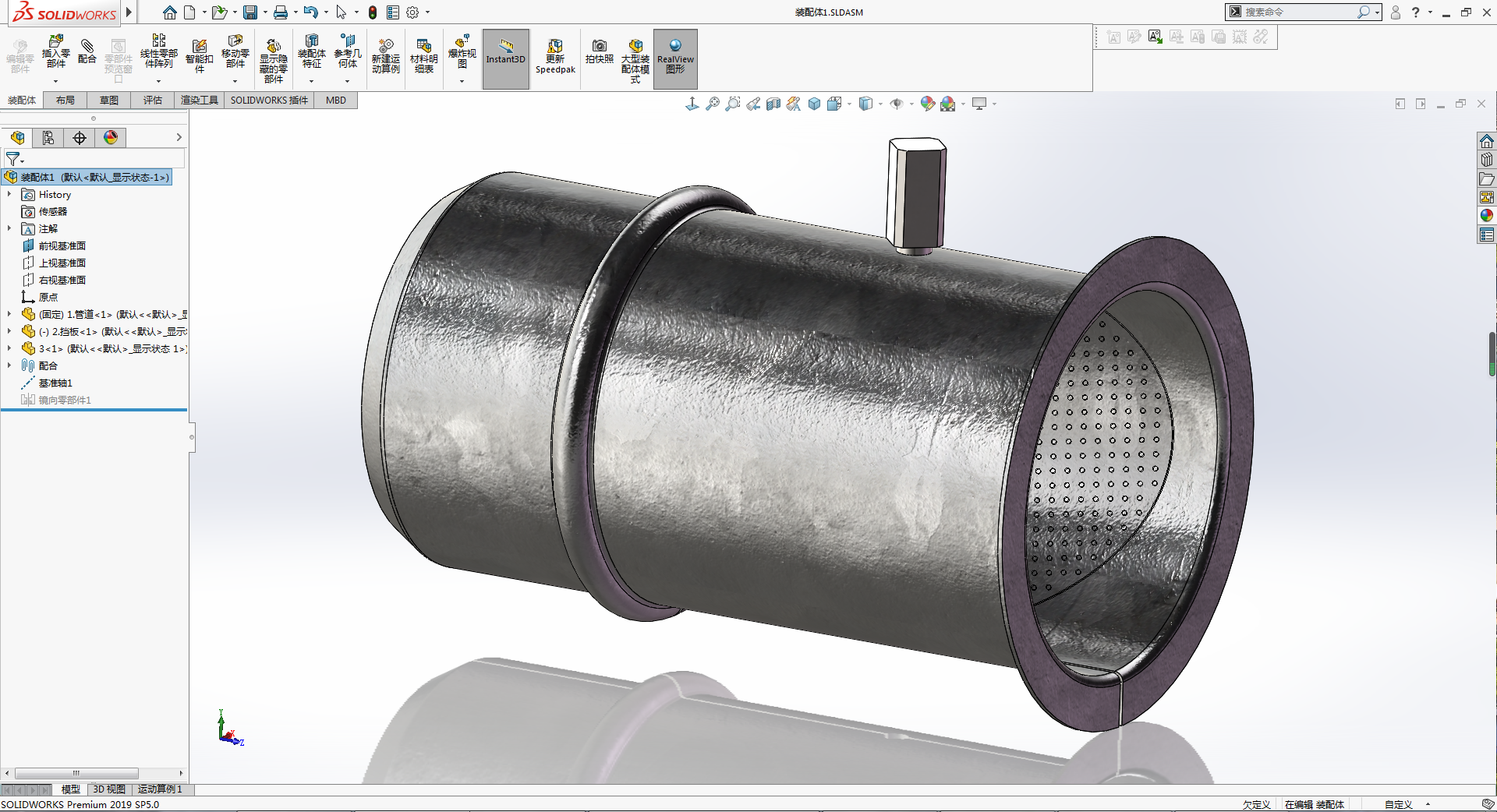Create a 新建运动算例 motion study
This screenshot has width=1497, height=812.
[x=385, y=56]
